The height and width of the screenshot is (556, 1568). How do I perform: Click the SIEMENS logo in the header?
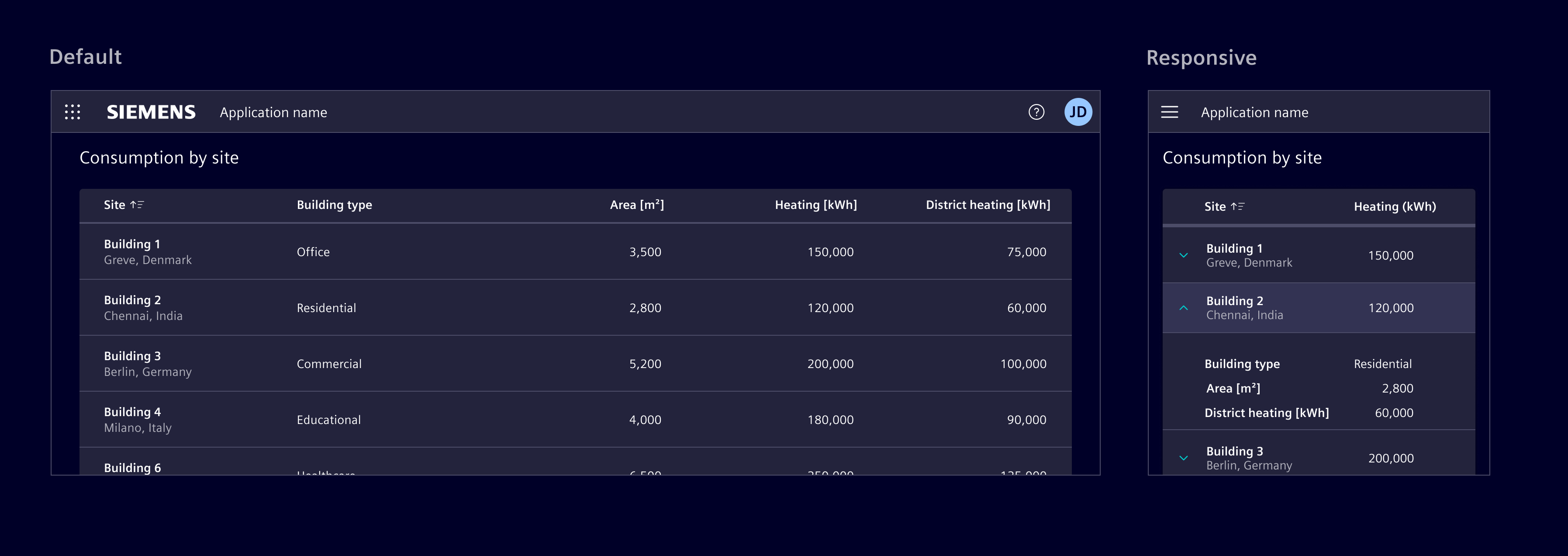[151, 111]
